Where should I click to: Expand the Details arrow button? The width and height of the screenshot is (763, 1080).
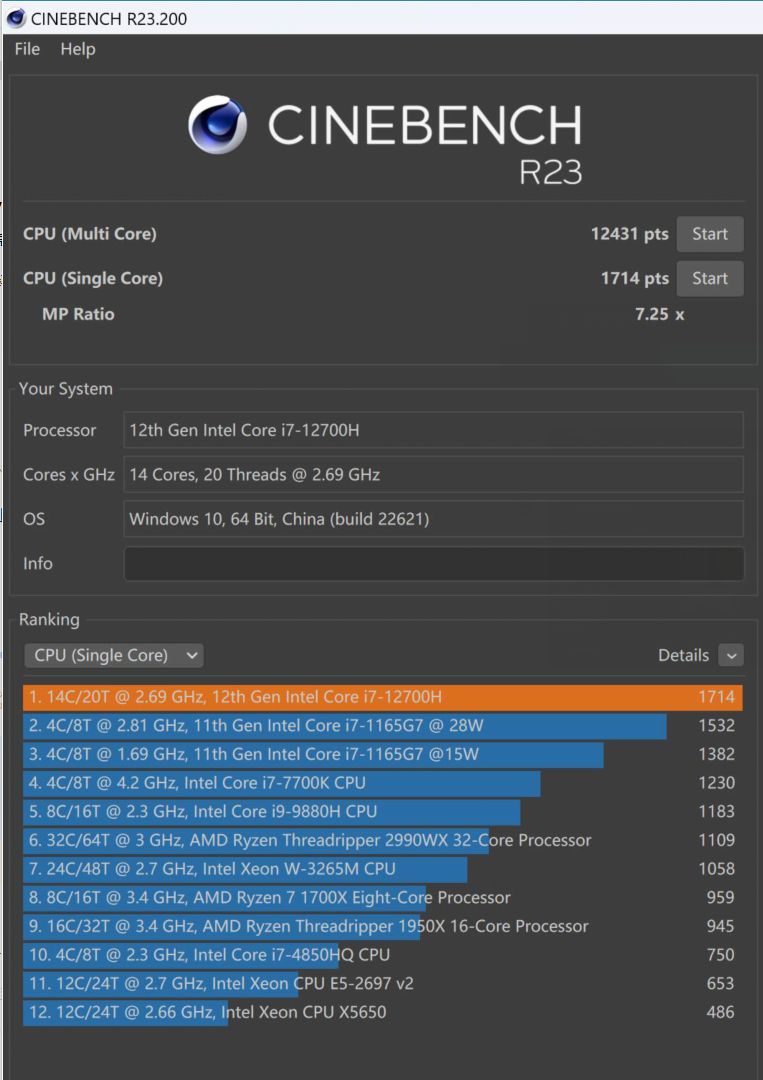point(731,655)
